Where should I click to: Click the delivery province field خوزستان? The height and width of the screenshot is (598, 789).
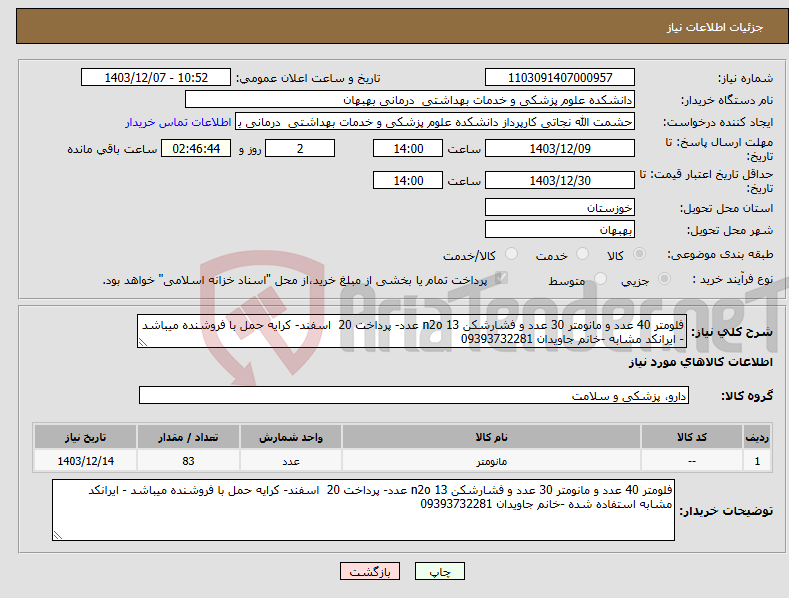coord(560,207)
